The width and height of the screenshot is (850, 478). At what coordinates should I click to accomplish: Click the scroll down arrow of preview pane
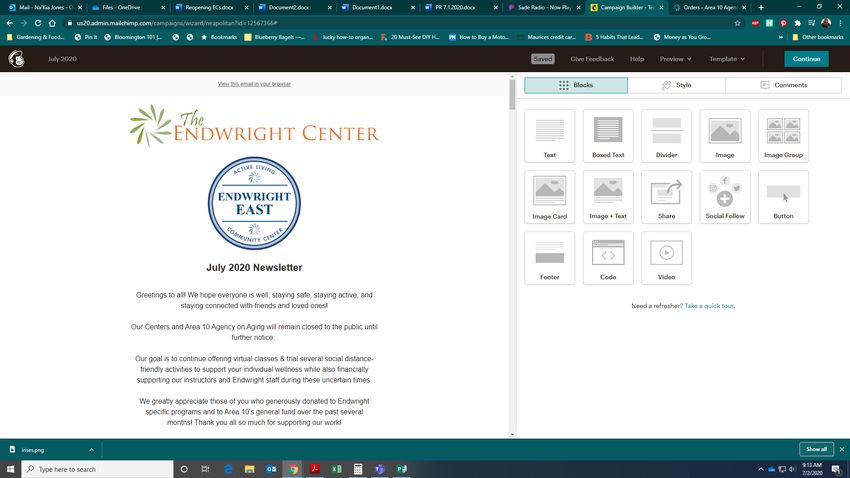point(512,434)
